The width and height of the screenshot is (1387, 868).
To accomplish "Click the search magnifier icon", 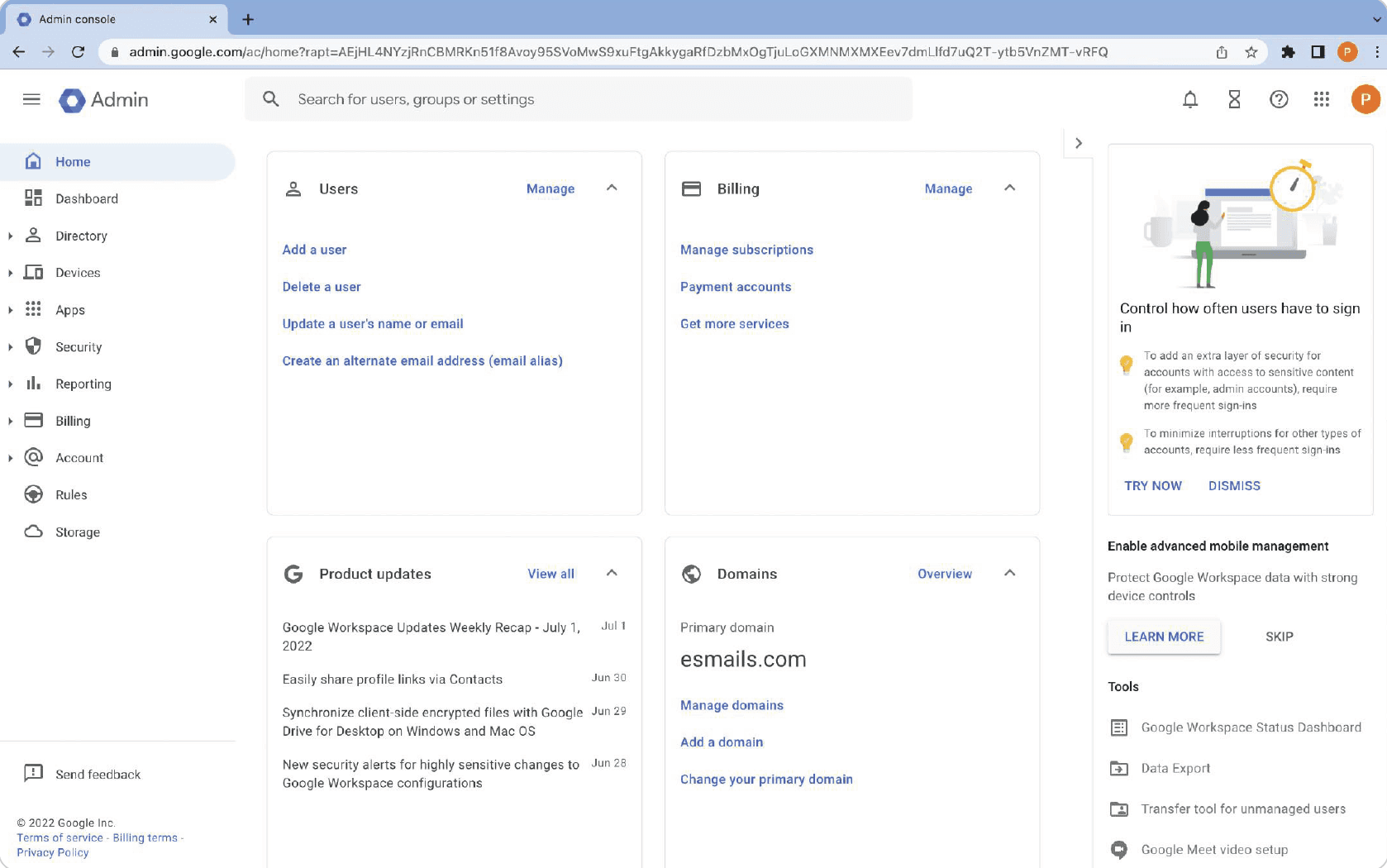I will (x=270, y=99).
